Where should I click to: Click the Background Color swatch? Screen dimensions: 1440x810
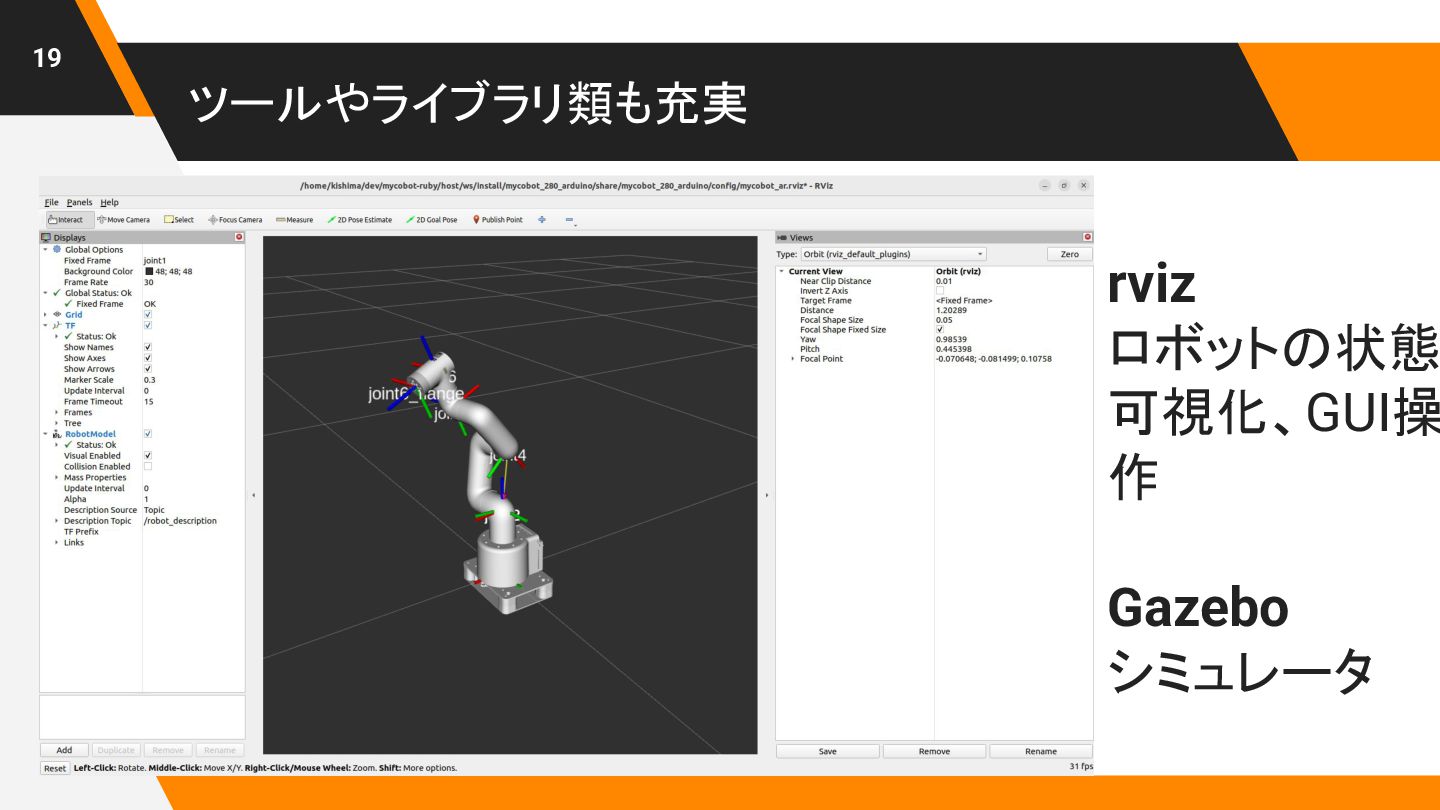(149, 271)
